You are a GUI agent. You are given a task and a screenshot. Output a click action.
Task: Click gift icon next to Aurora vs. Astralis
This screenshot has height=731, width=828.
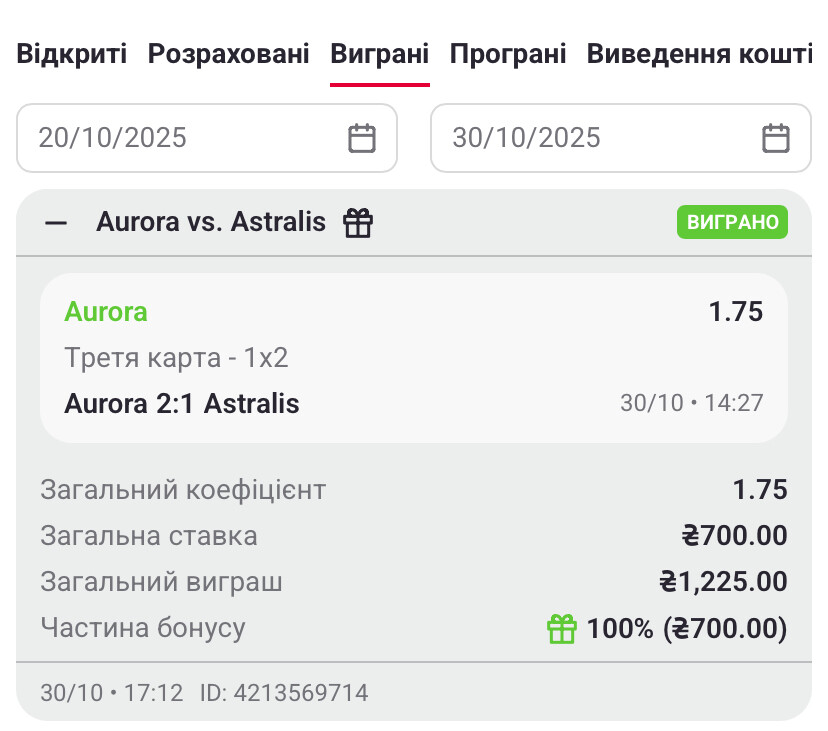[x=358, y=223]
